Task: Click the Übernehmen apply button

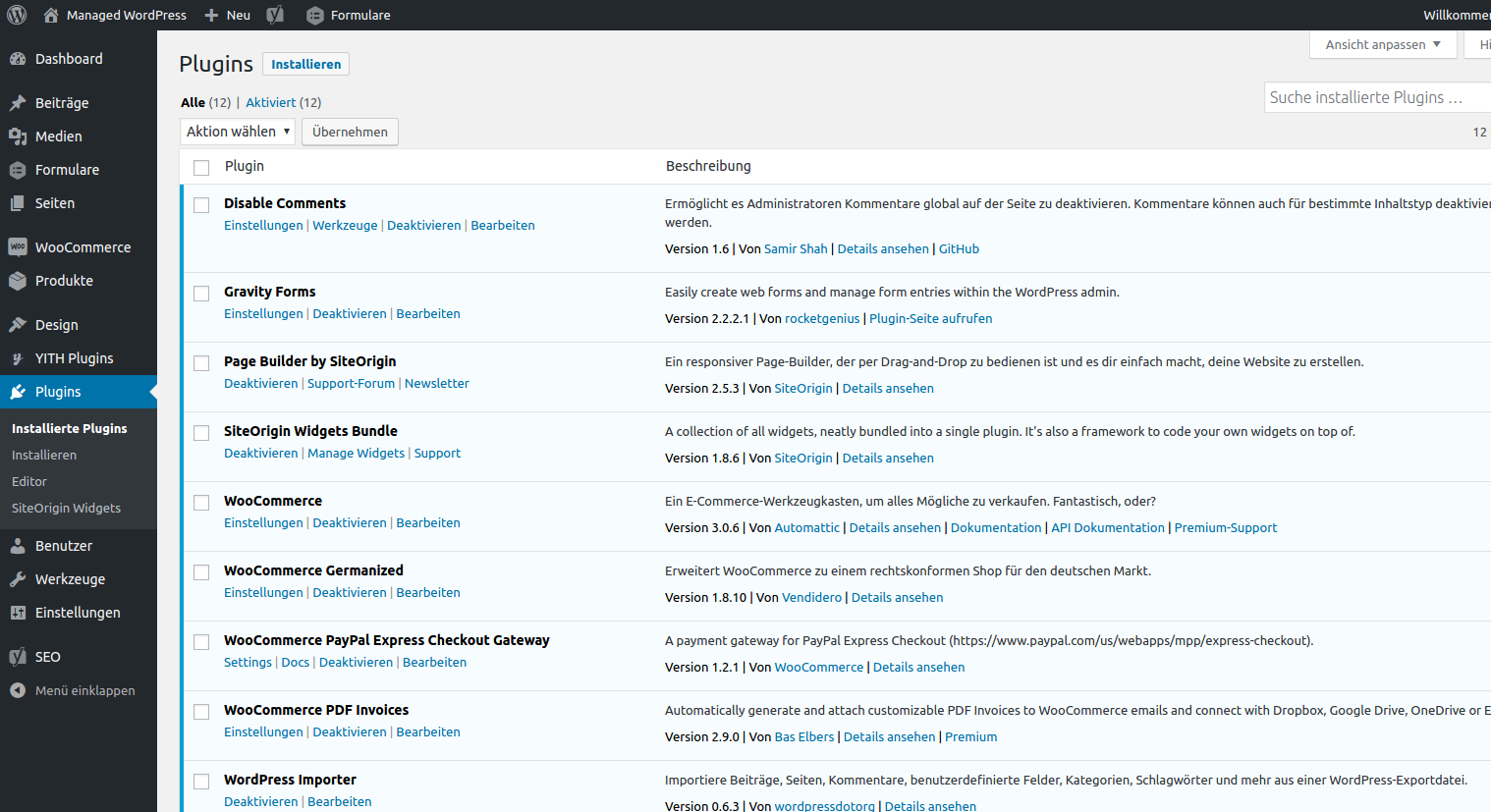Action: click(x=350, y=132)
